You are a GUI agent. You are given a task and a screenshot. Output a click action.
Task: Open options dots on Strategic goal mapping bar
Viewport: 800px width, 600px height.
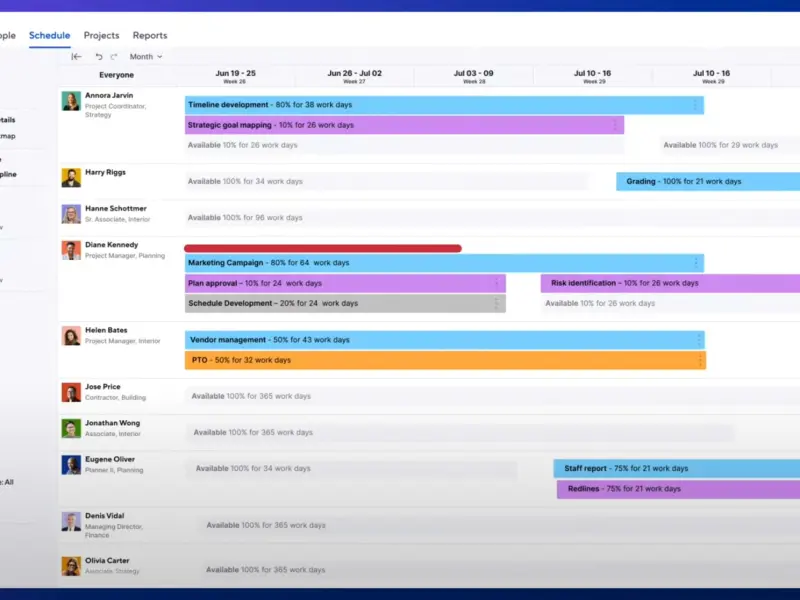coord(615,125)
